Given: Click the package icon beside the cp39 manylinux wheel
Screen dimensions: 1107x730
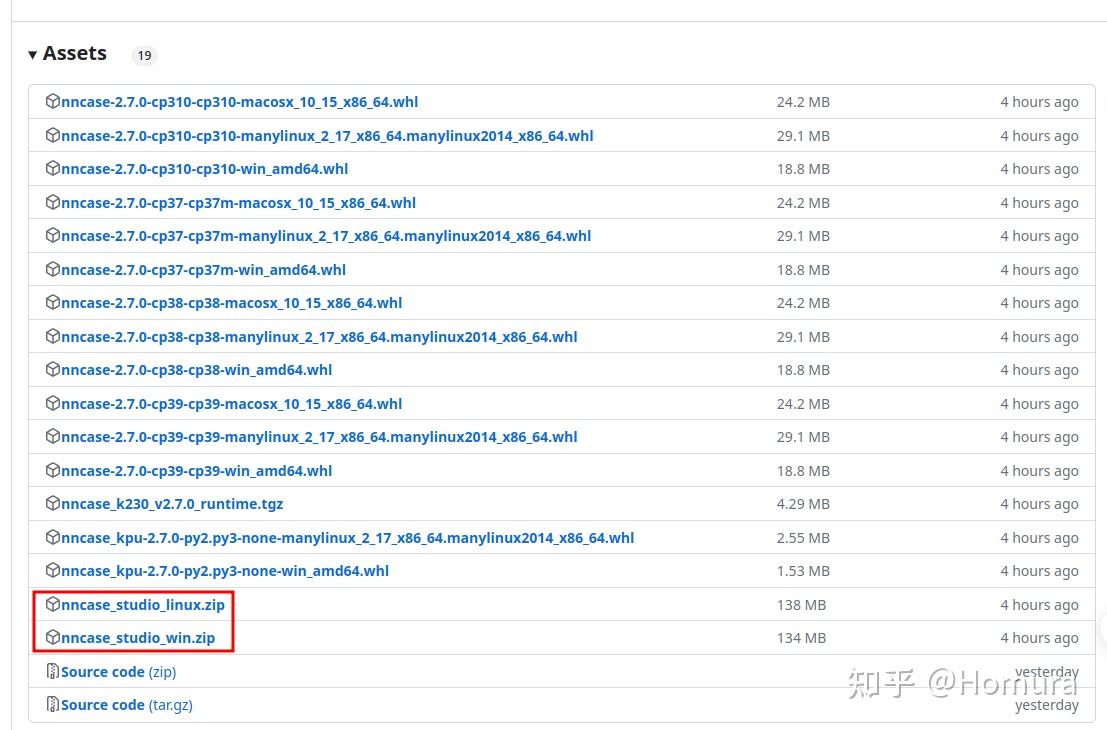Looking at the screenshot, I should [52, 436].
